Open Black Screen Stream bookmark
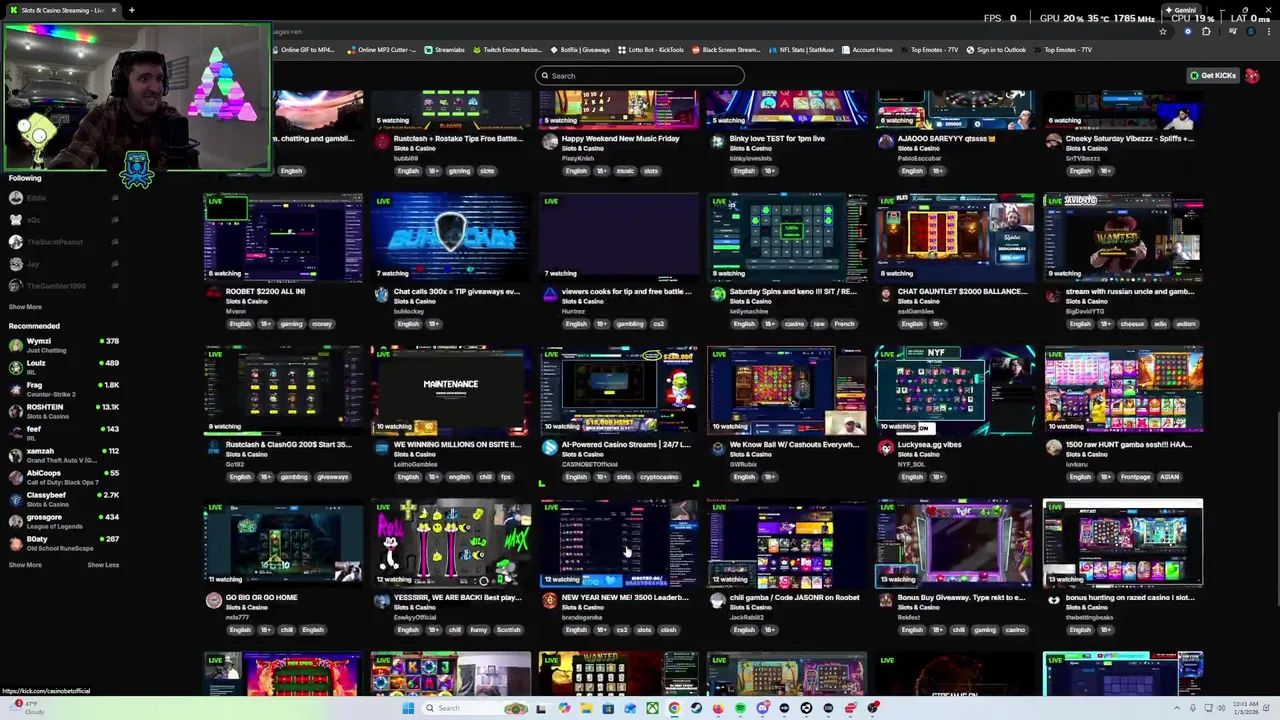Image resolution: width=1280 pixels, height=720 pixels. [726, 50]
